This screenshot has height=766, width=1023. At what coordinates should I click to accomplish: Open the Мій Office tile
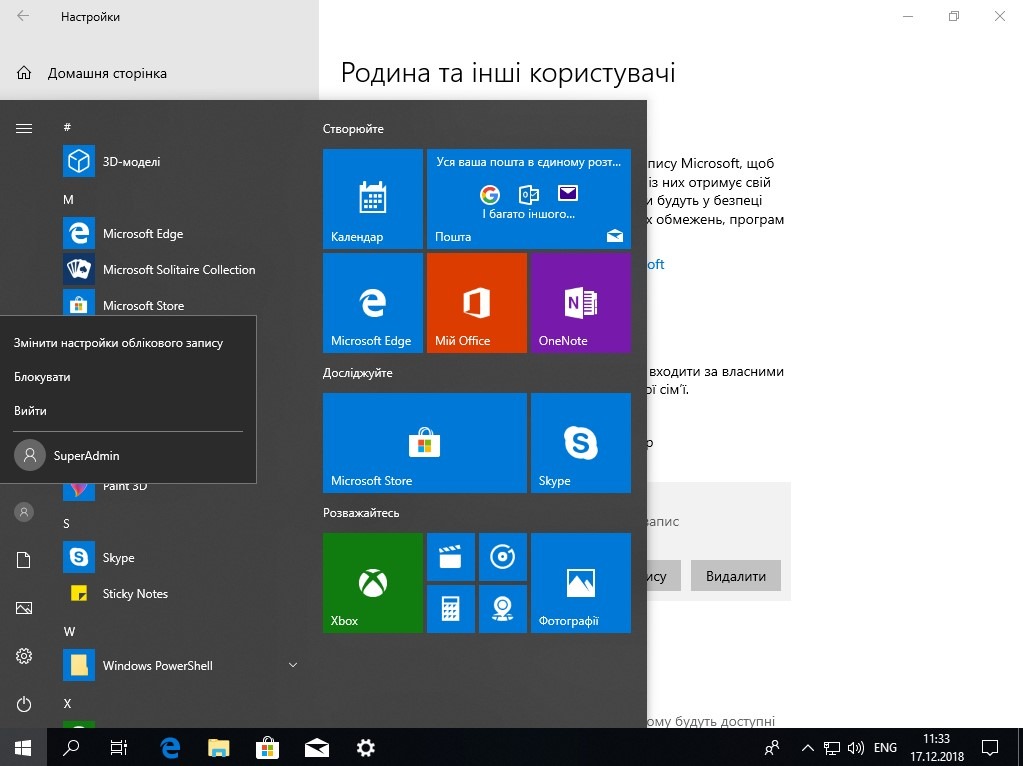(x=476, y=303)
